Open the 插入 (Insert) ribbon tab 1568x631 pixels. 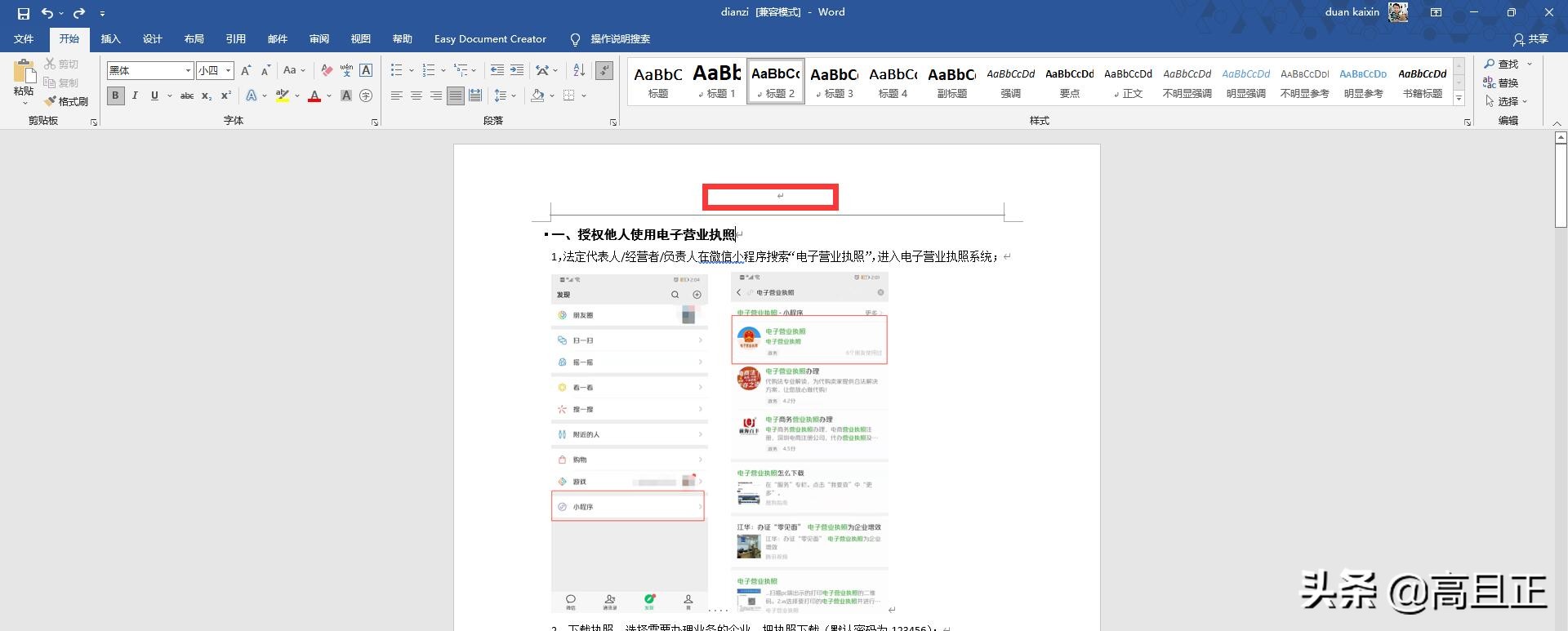pyautogui.click(x=110, y=39)
